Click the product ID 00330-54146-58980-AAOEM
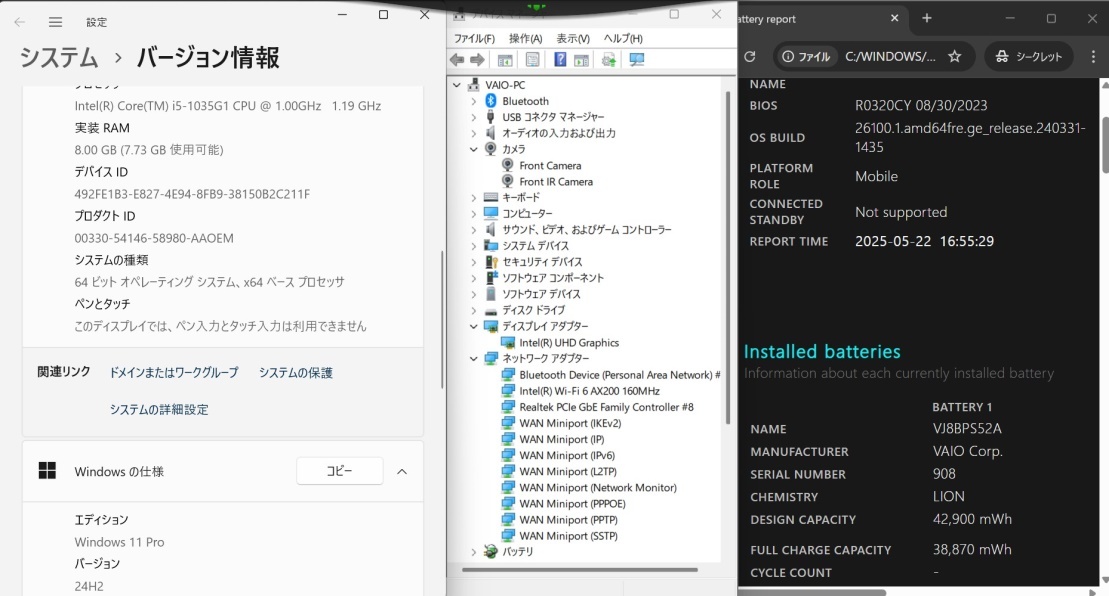This screenshot has height=596, width=1109. [154, 238]
